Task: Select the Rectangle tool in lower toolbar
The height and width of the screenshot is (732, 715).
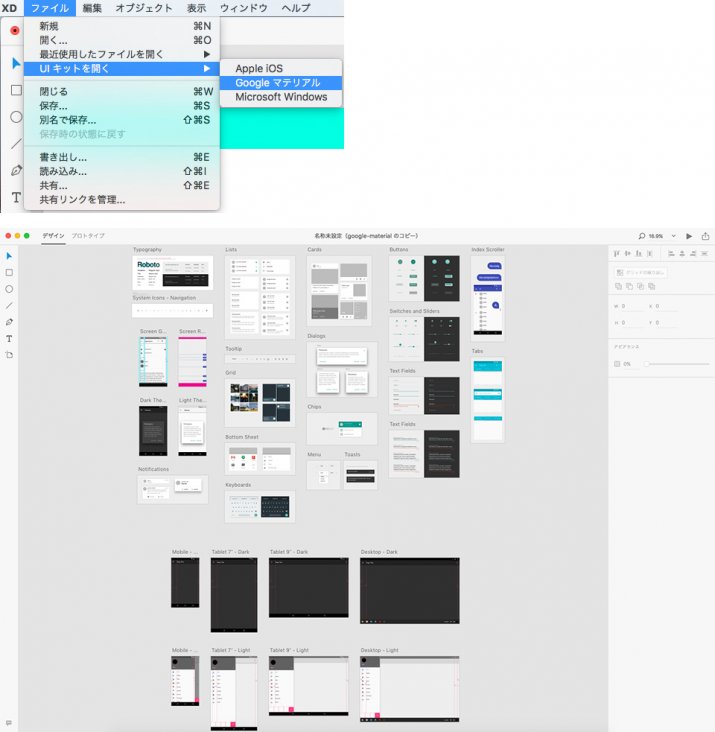Action: (9, 272)
